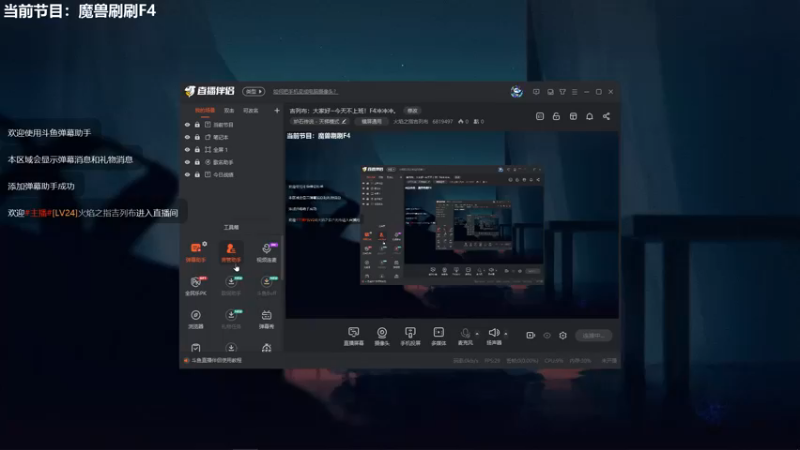800x450 pixels.
Task: Switch to the second scene tab
Action: (229, 110)
